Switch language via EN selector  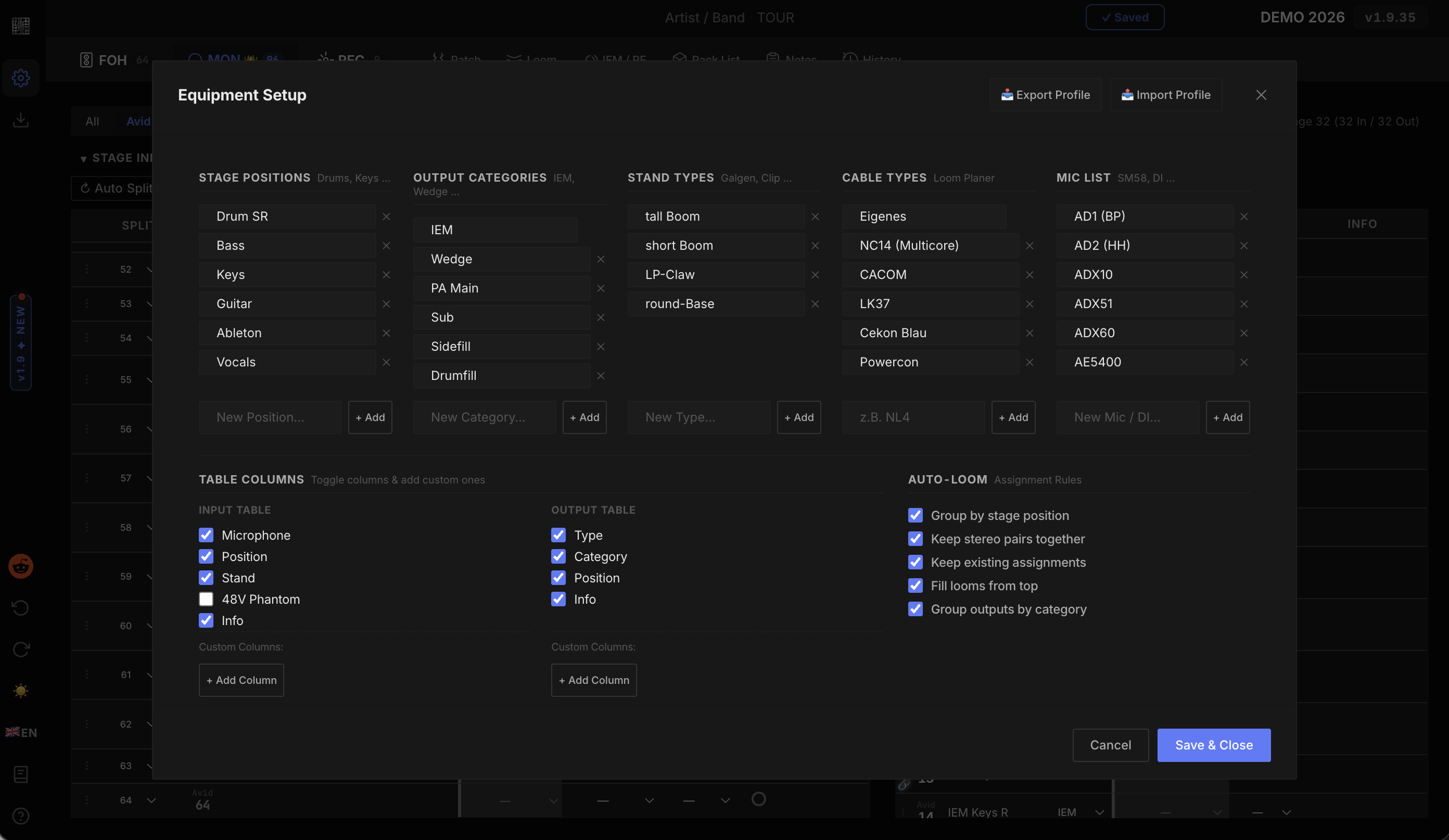click(x=21, y=732)
